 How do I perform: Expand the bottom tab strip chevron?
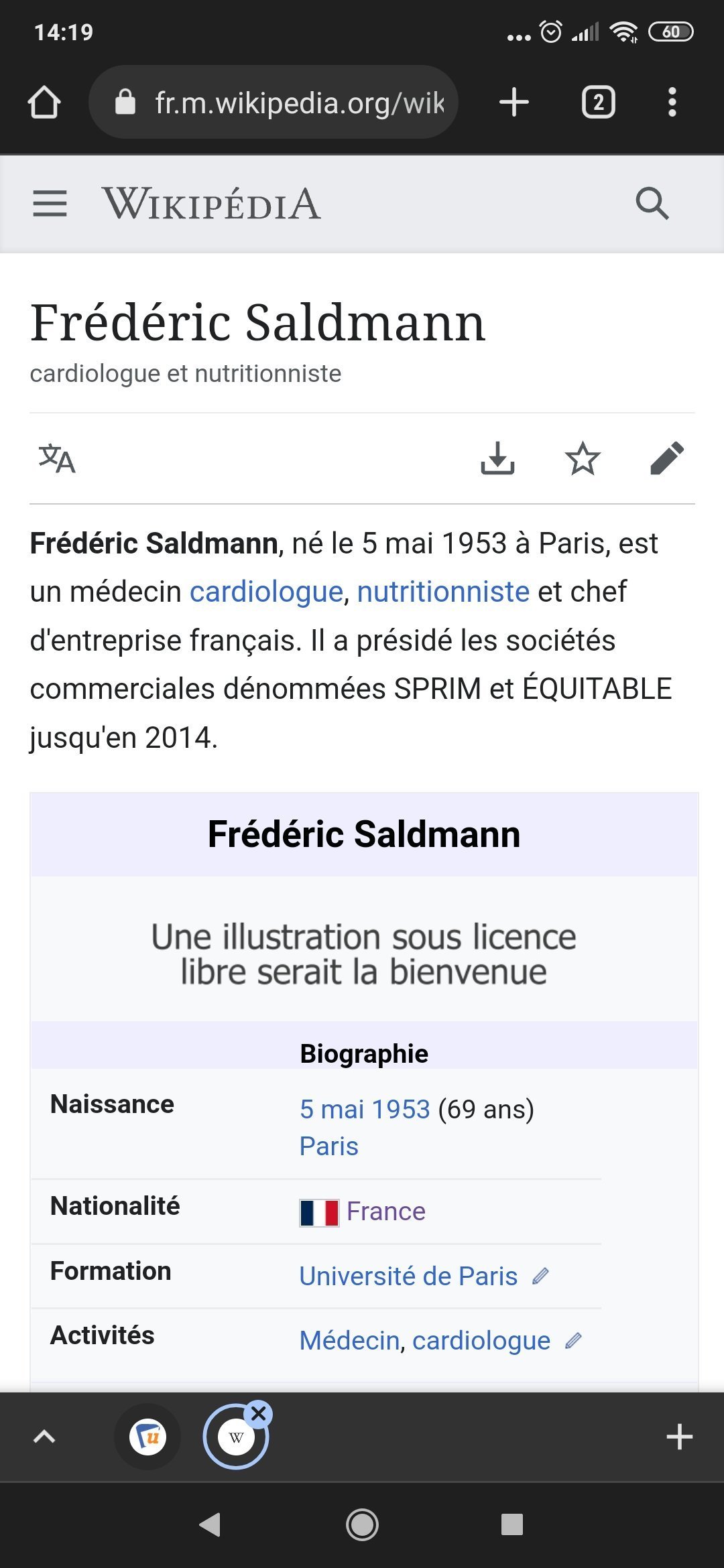[x=44, y=1437]
